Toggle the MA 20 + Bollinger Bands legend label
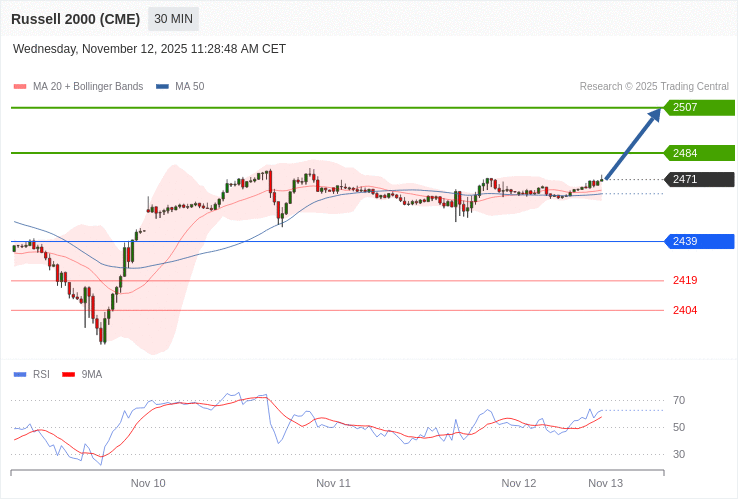Image resolution: width=738 pixels, height=500 pixels. (x=88, y=87)
